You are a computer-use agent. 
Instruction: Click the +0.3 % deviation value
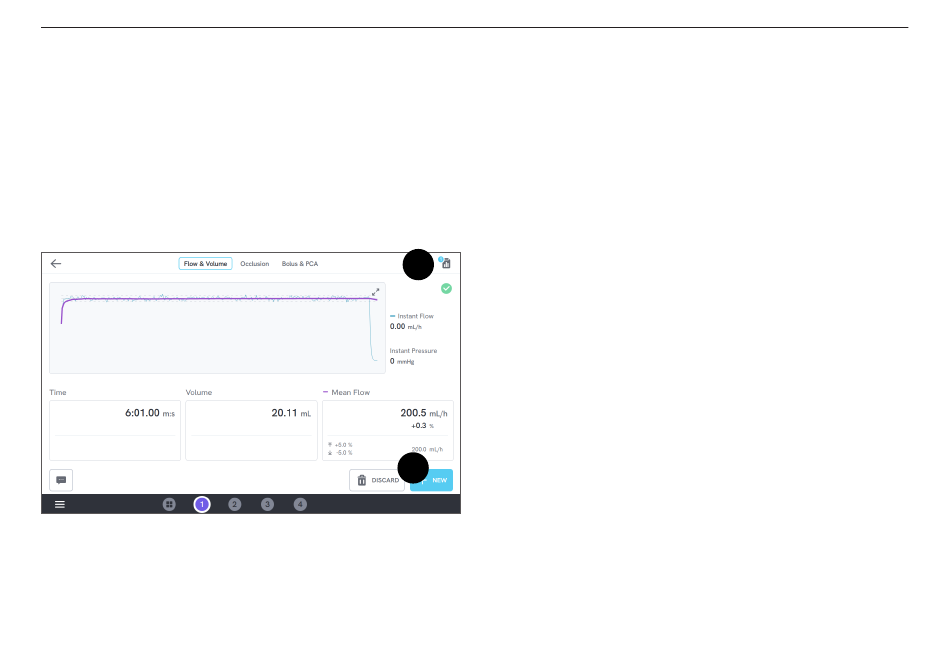coord(422,426)
